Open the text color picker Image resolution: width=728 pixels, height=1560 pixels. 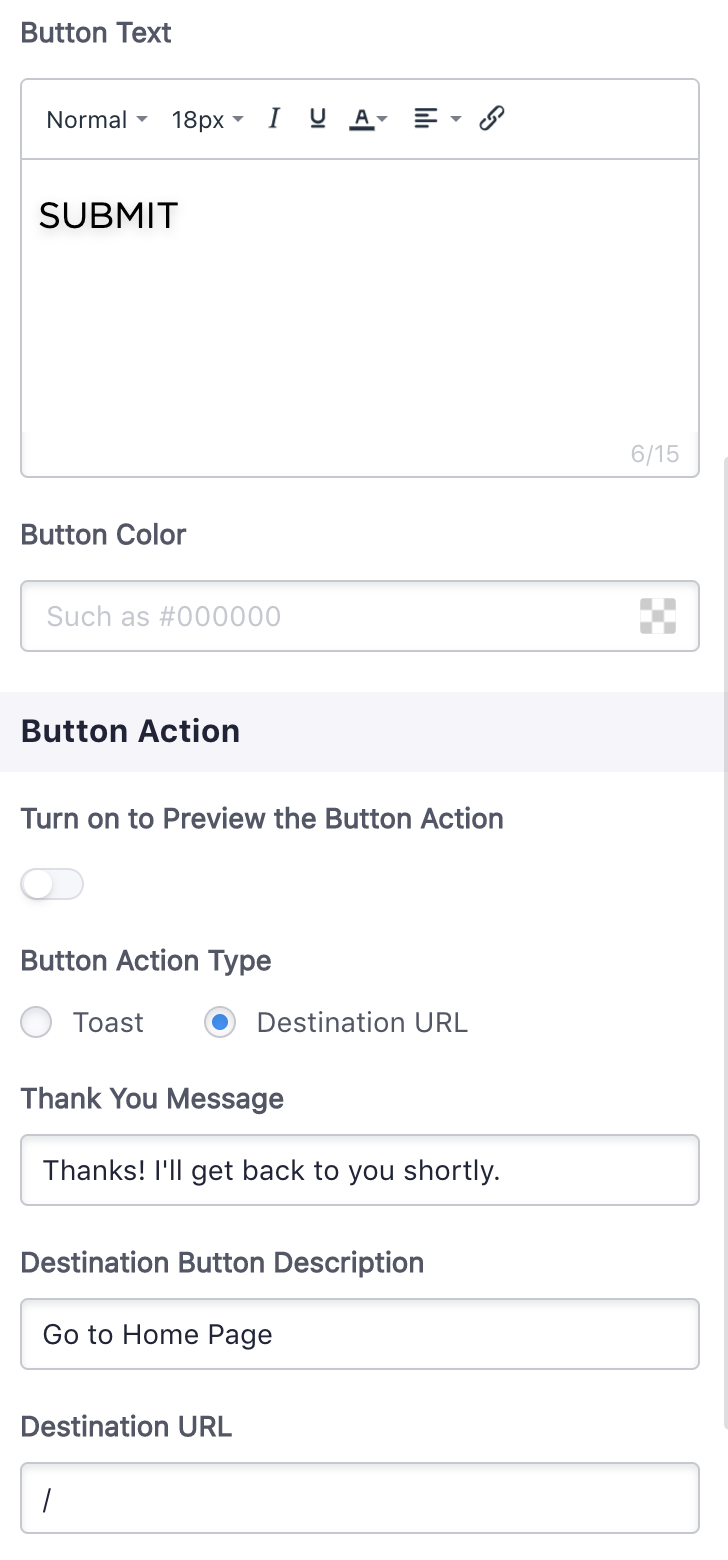coord(361,119)
